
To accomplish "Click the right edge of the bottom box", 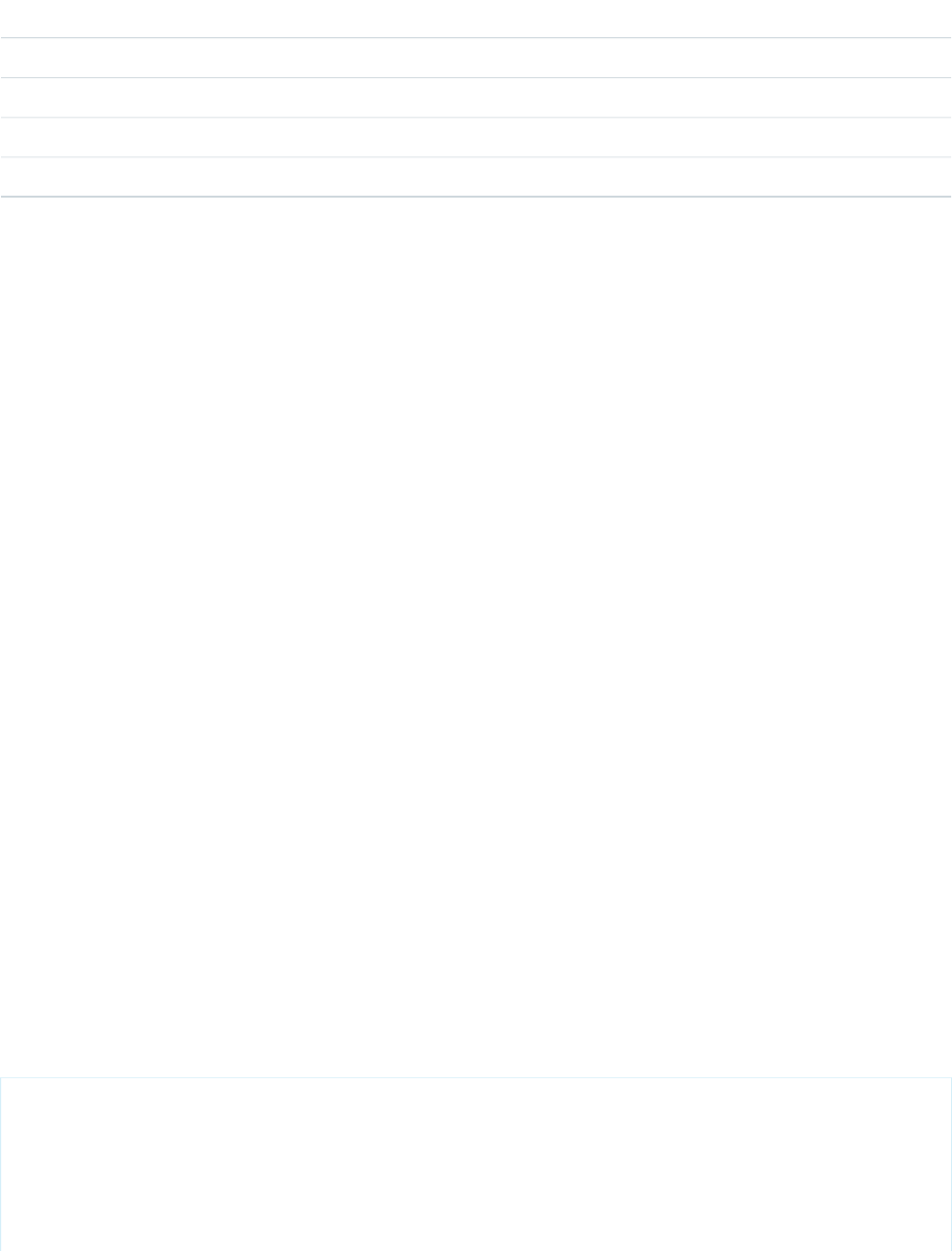I will (x=951, y=1163).
